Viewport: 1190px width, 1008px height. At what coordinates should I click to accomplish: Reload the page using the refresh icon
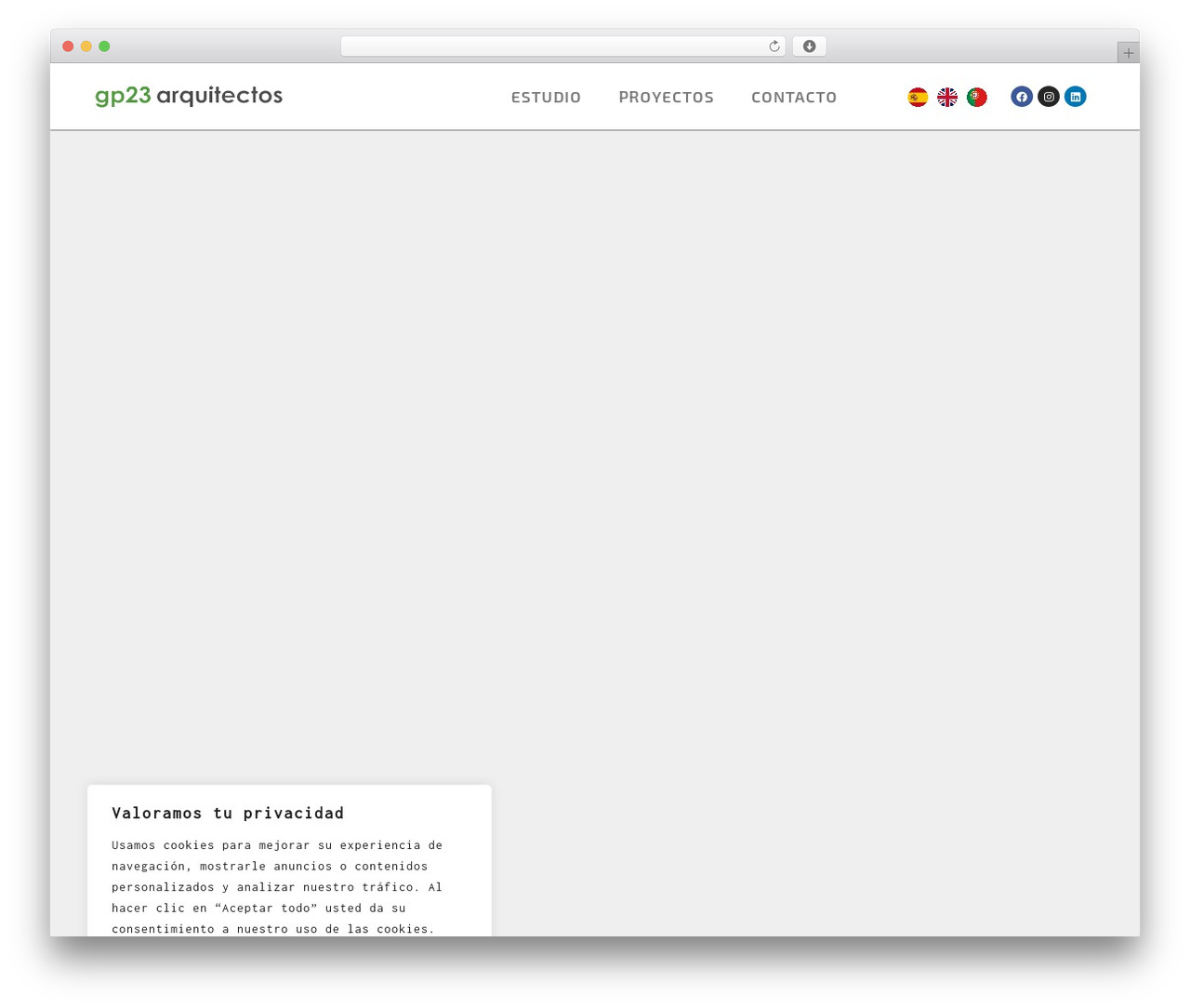[774, 46]
